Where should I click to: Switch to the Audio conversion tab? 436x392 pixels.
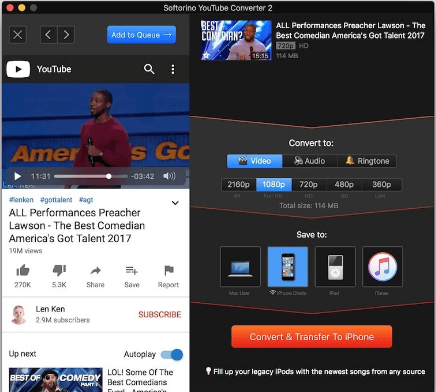[x=310, y=161]
